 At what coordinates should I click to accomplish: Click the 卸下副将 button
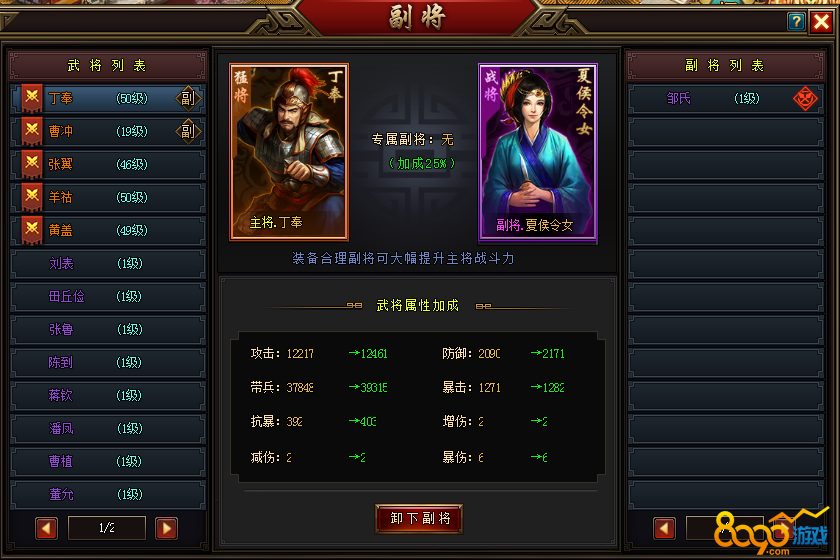click(419, 519)
